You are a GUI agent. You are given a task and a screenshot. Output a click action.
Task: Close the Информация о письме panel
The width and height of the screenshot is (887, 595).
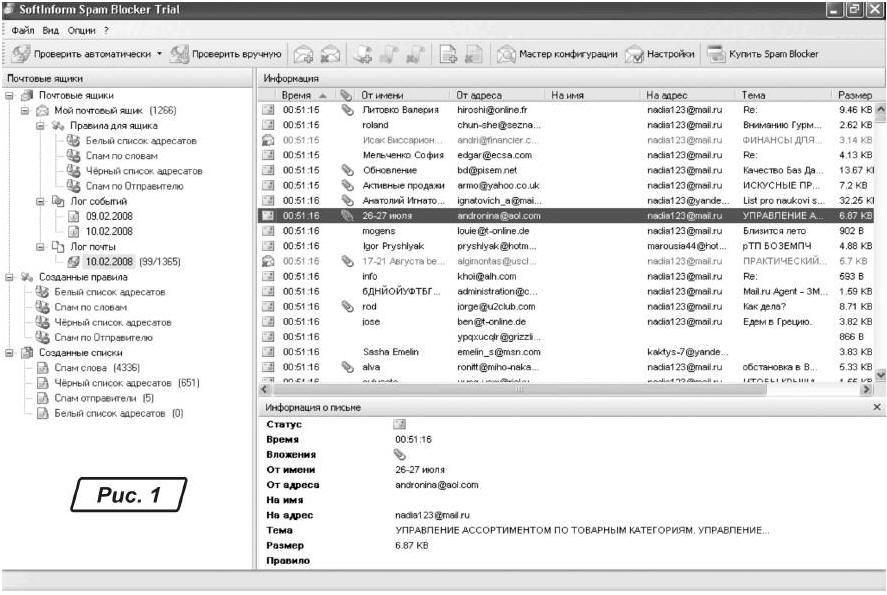pos(877,408)
